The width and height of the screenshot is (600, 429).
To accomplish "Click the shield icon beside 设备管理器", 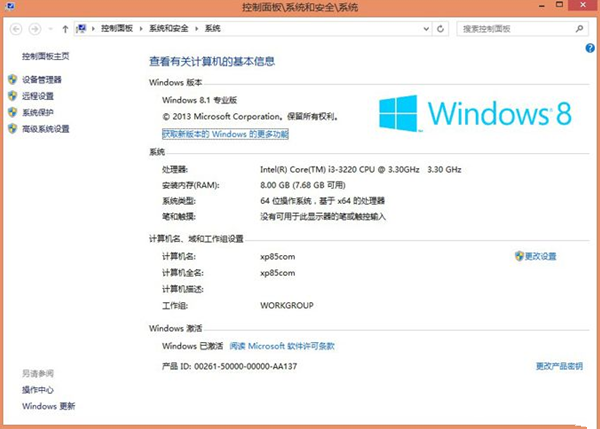I will click(x=12, y=79).
